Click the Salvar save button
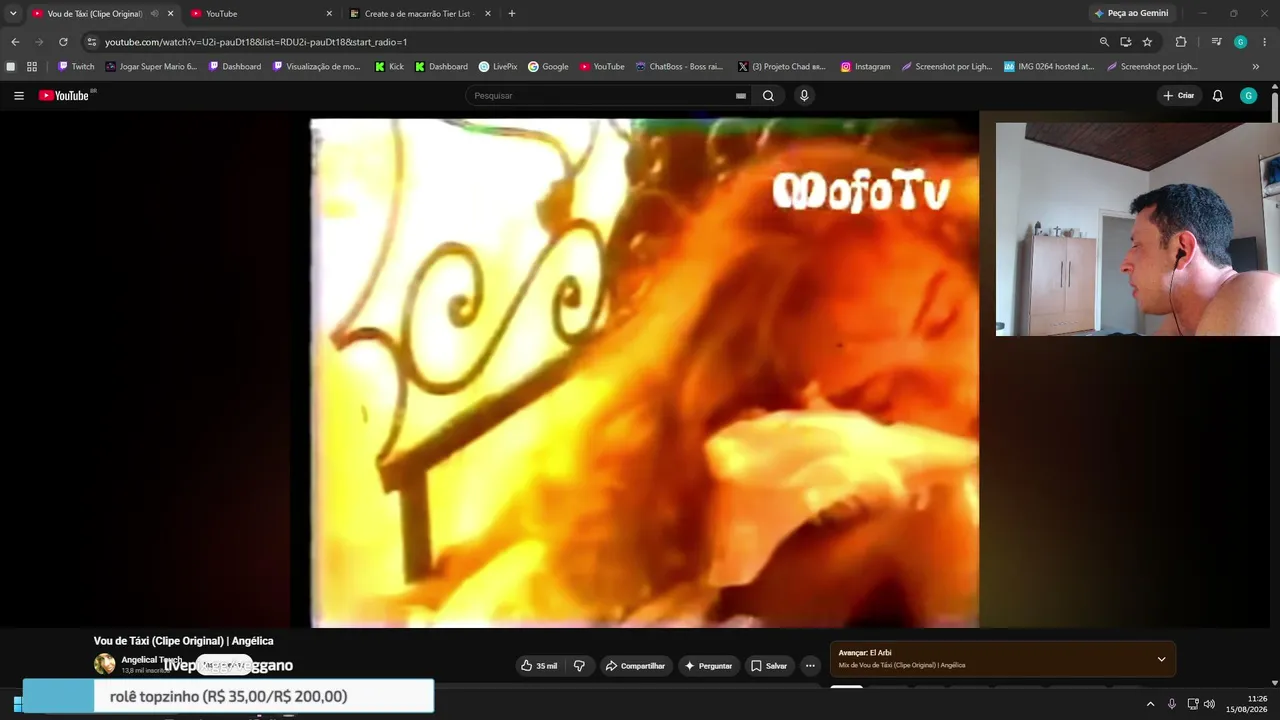1280x720 pixels. coord(769,666)
